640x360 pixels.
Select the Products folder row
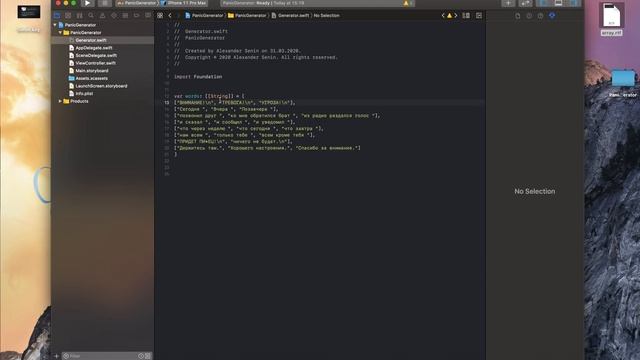click(x=102, y=101)
